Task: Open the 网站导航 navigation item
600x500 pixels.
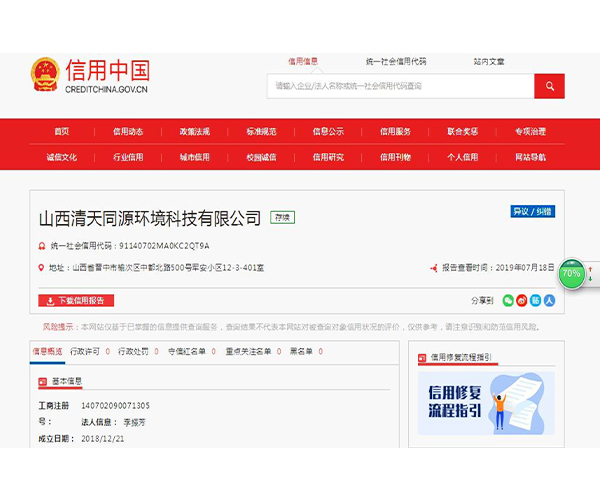Action: click(x=530, y=157)
